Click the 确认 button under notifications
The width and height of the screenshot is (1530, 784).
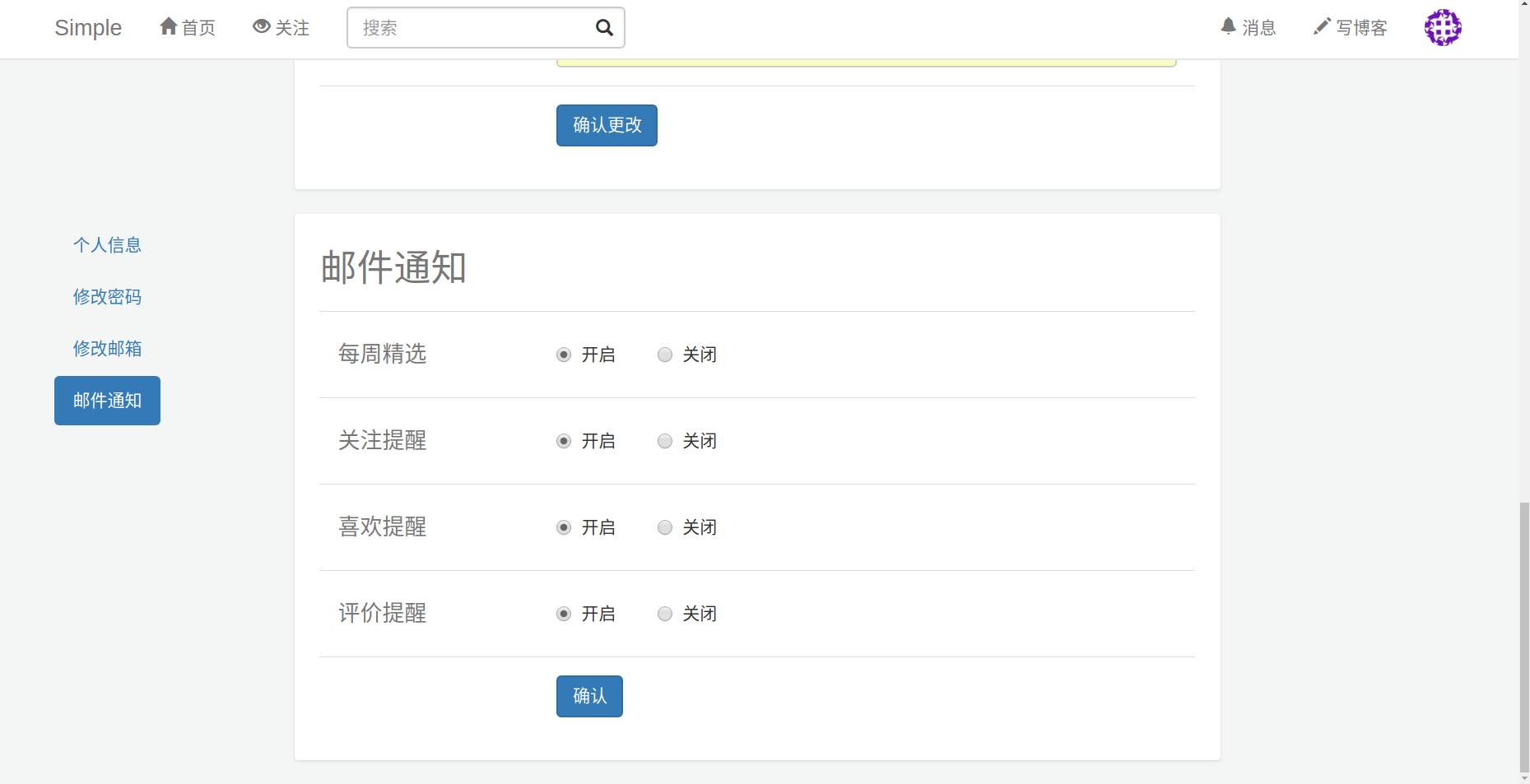589,696
